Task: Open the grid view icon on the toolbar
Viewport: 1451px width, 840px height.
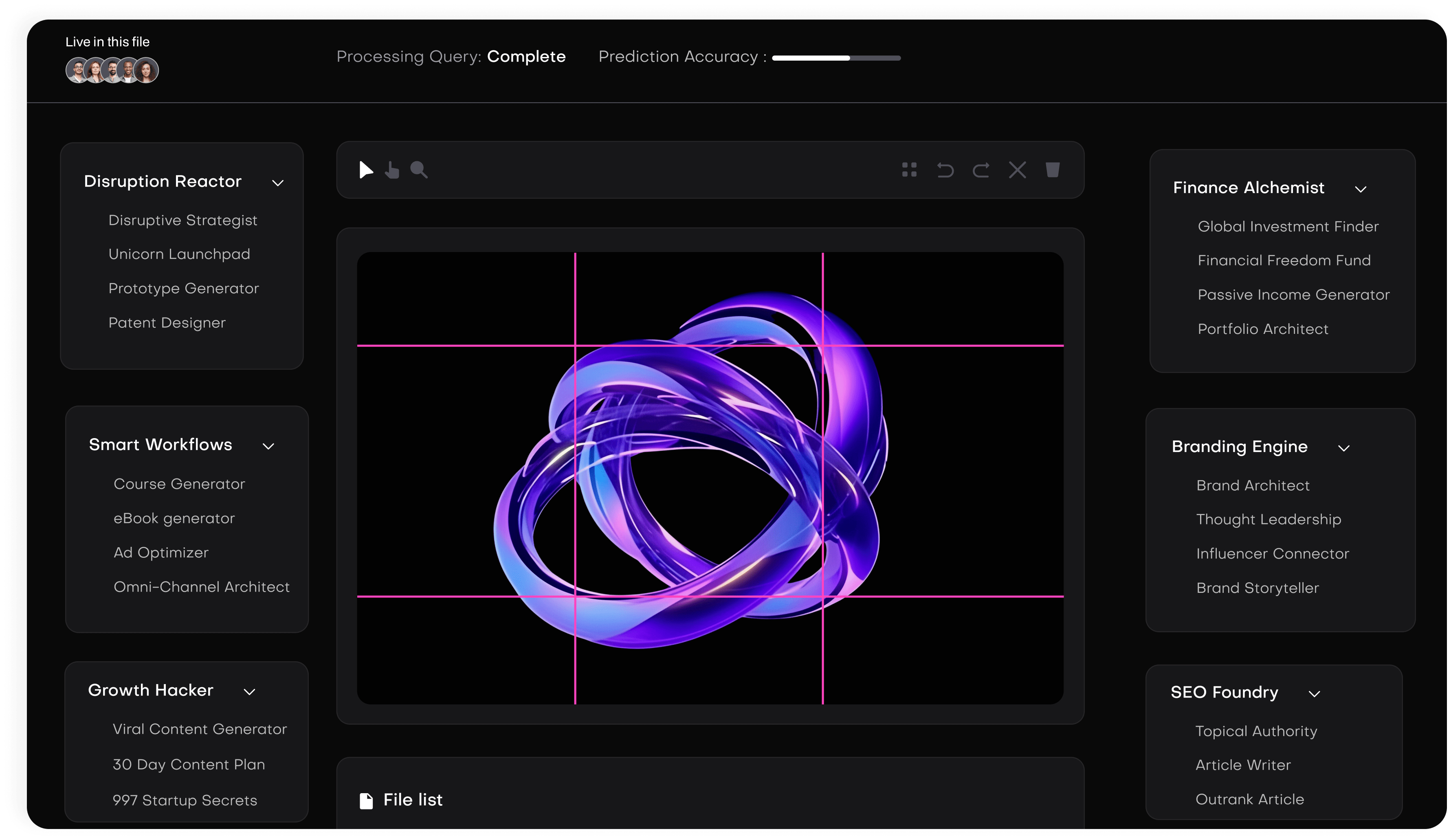Action: coord(909,170)
